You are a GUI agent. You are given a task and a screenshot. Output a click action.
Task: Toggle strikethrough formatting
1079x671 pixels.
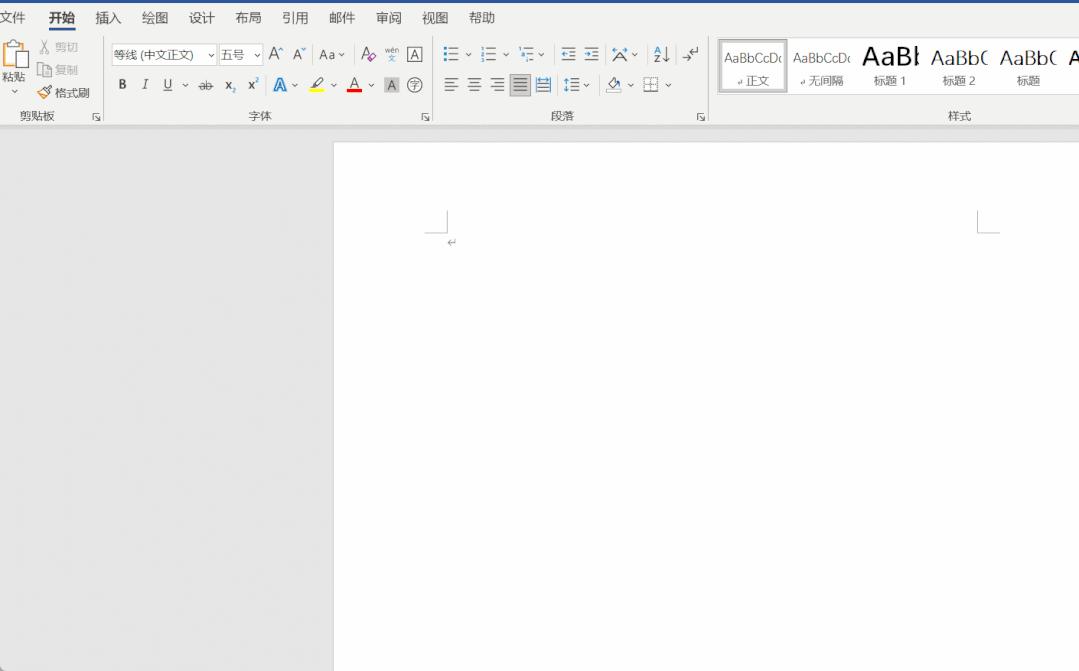(205, 85)
